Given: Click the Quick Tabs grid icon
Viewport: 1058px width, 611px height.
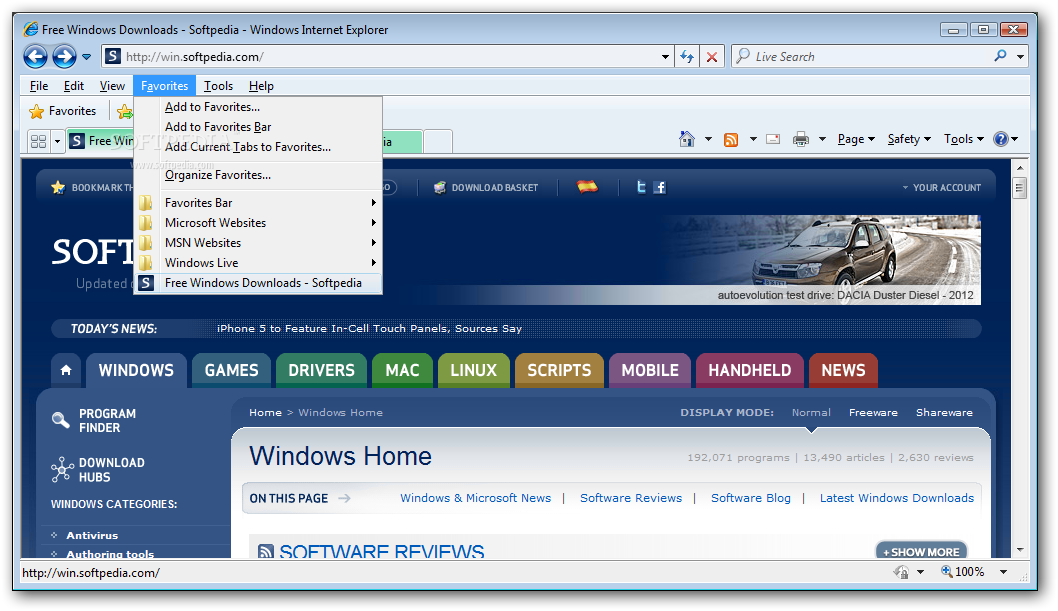Looking at the screenshot, I should point(38,141).
